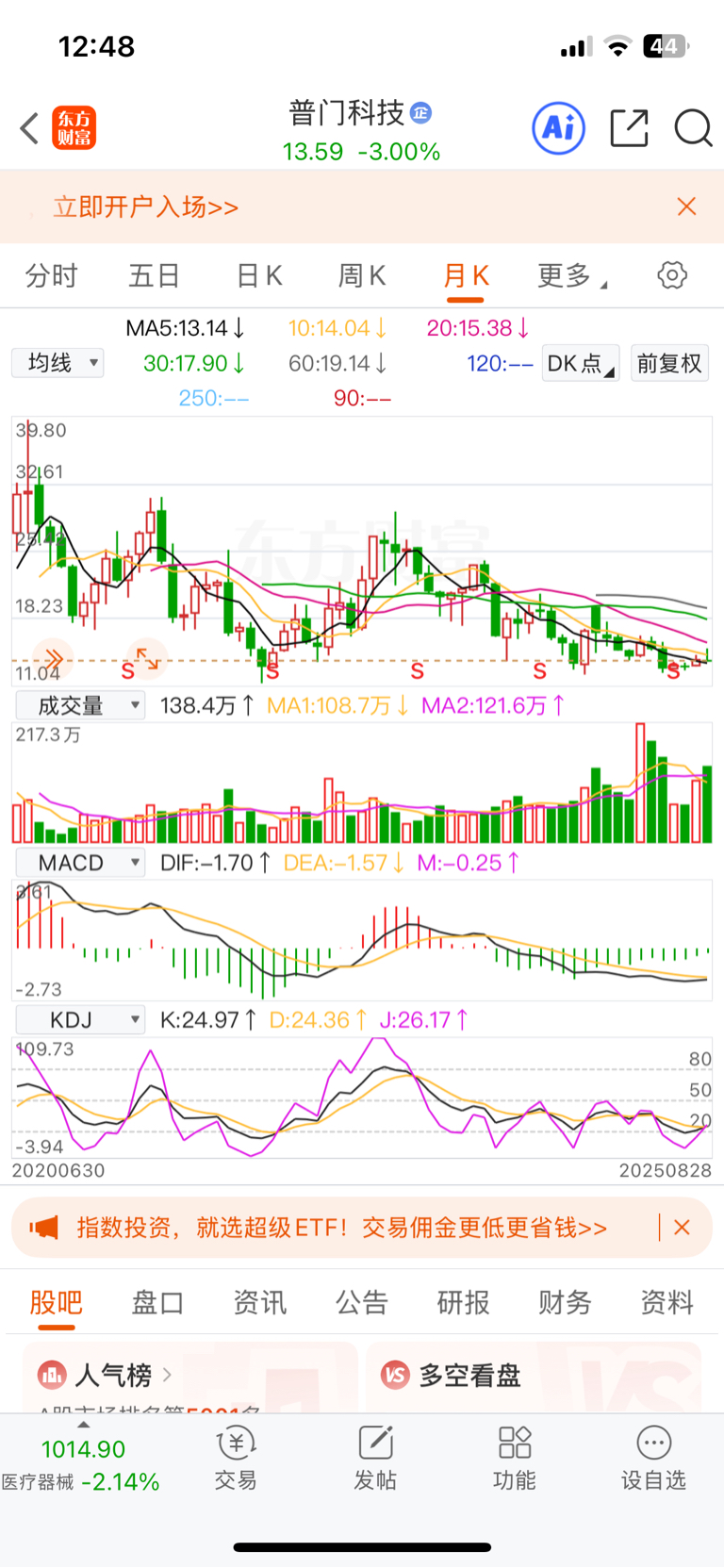The height and width of the screenshot is (1568, 724).
Task: Tap the blue badge next to 普门科技
Action: pos(420,113)
